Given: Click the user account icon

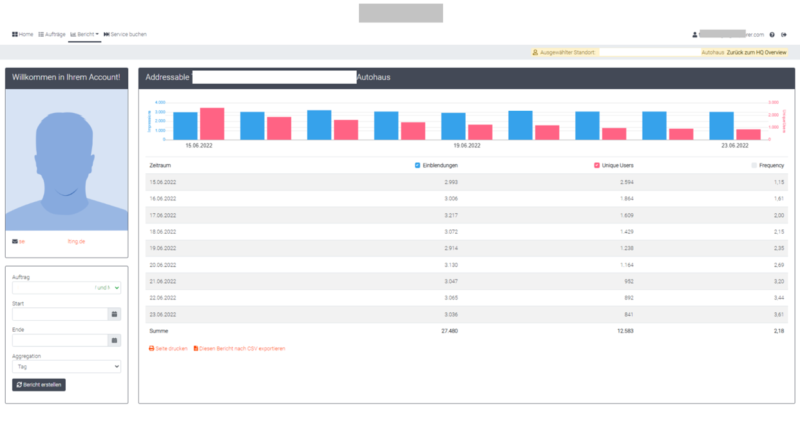Looking at the screenshot, I should pyautogui.click(x=695, y=34).
